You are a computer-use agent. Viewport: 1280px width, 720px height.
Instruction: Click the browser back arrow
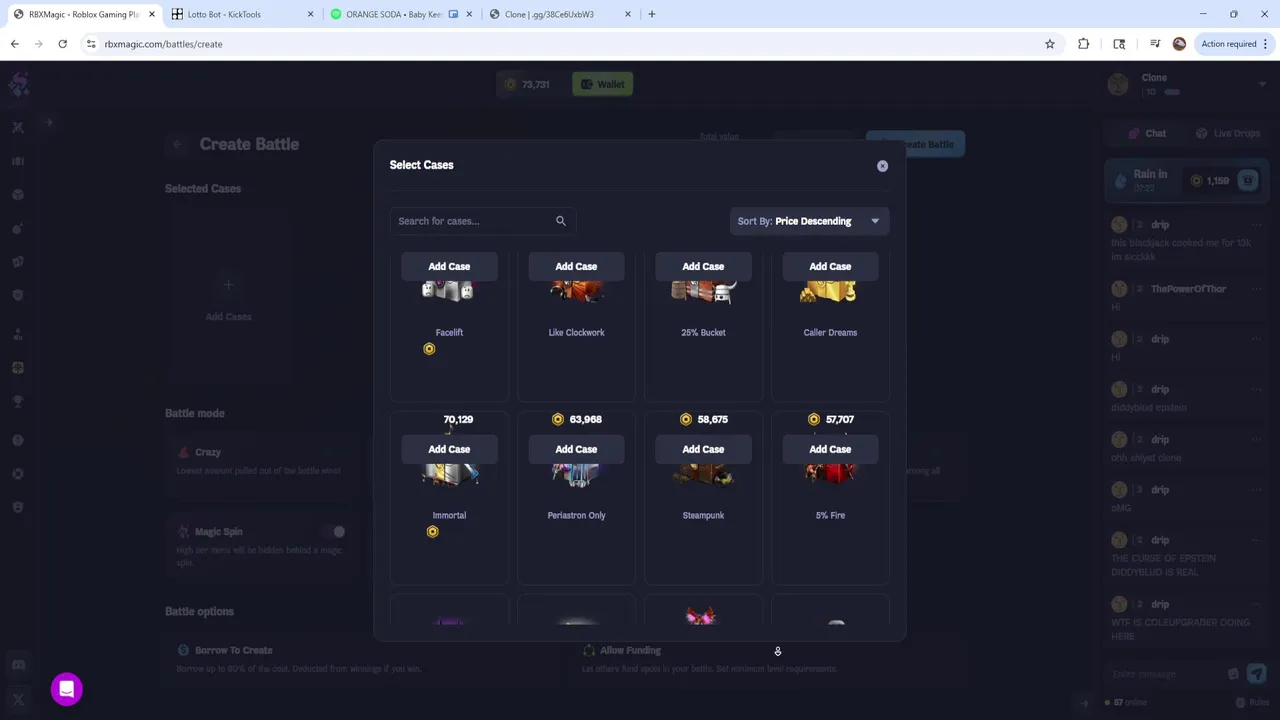point(15,44)
